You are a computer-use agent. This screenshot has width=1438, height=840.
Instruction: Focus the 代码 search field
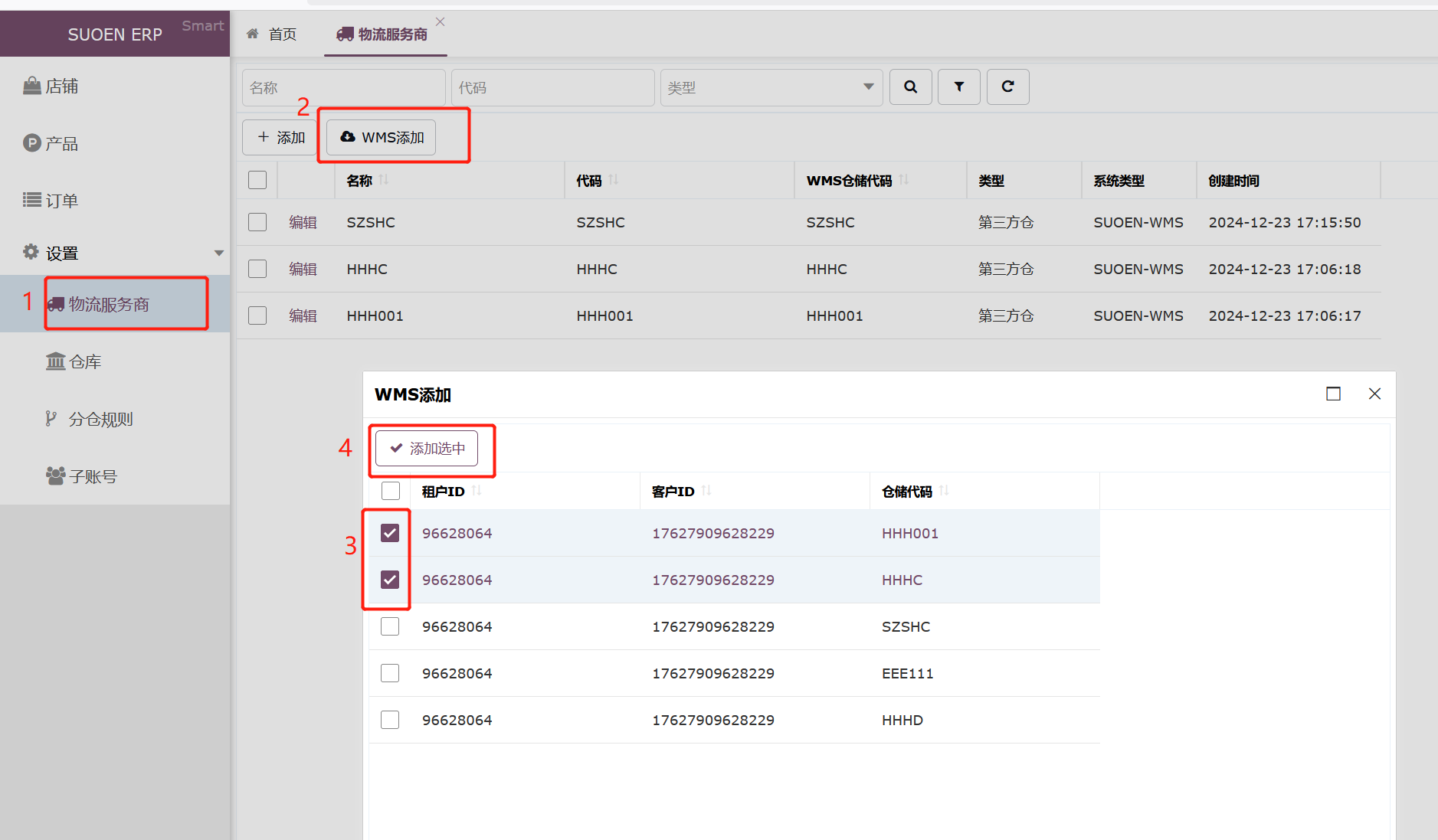tap(553, 87)
